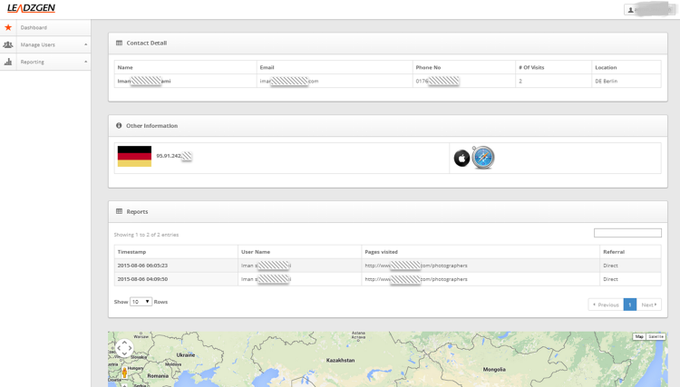680x387 pixels.
Task: Switch the map to Map view
Action: [639, 337]
